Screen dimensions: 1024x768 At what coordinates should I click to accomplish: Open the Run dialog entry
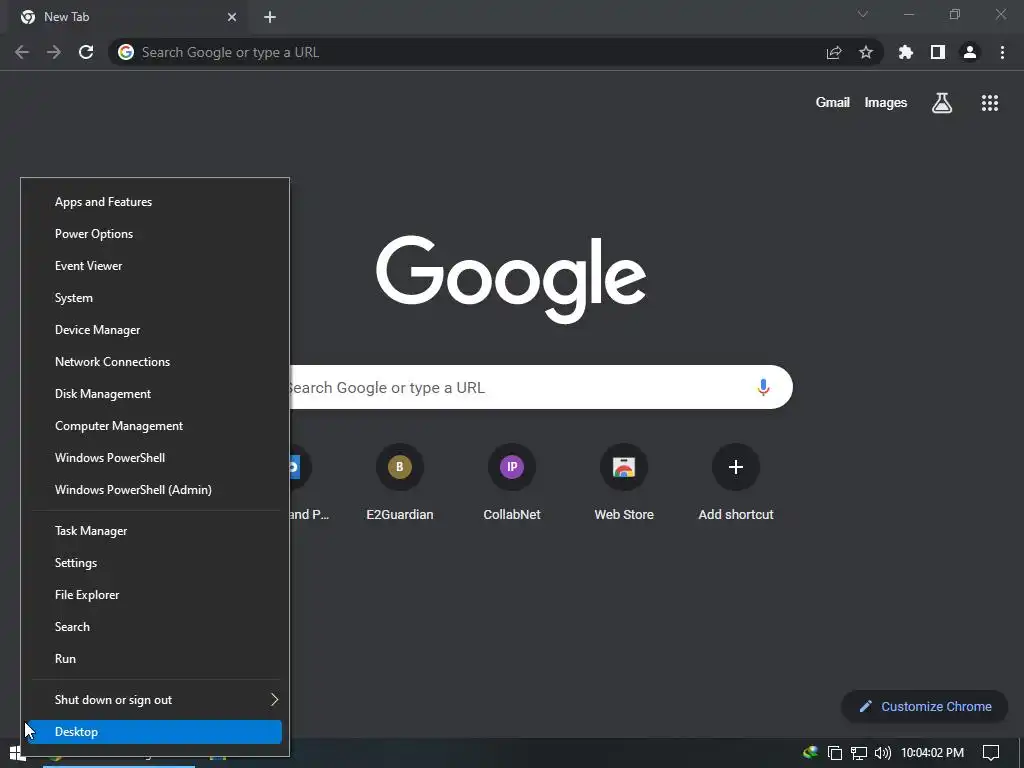[x=155, y=659]
